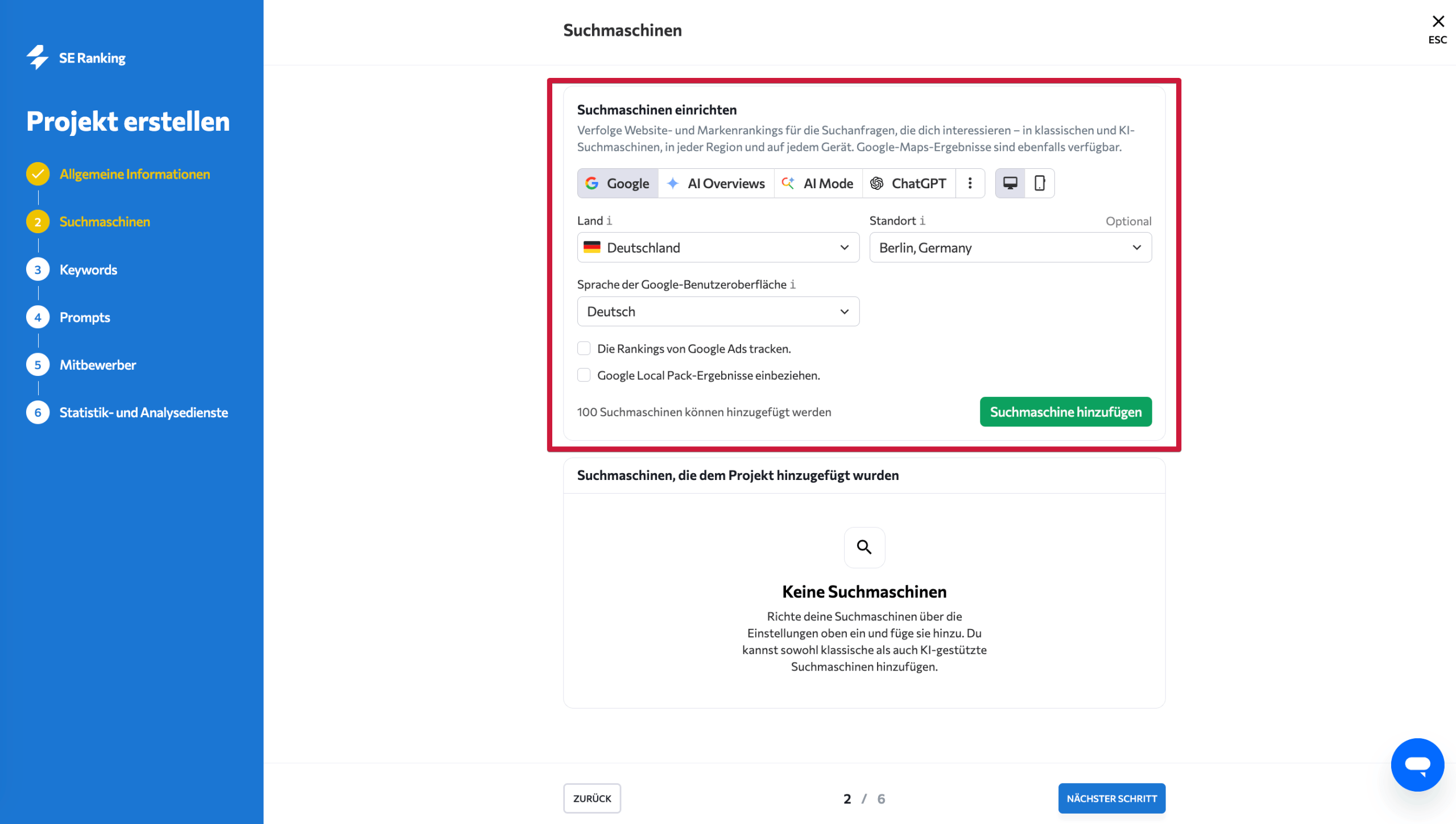Click step number 5 circle

(38, 365)
